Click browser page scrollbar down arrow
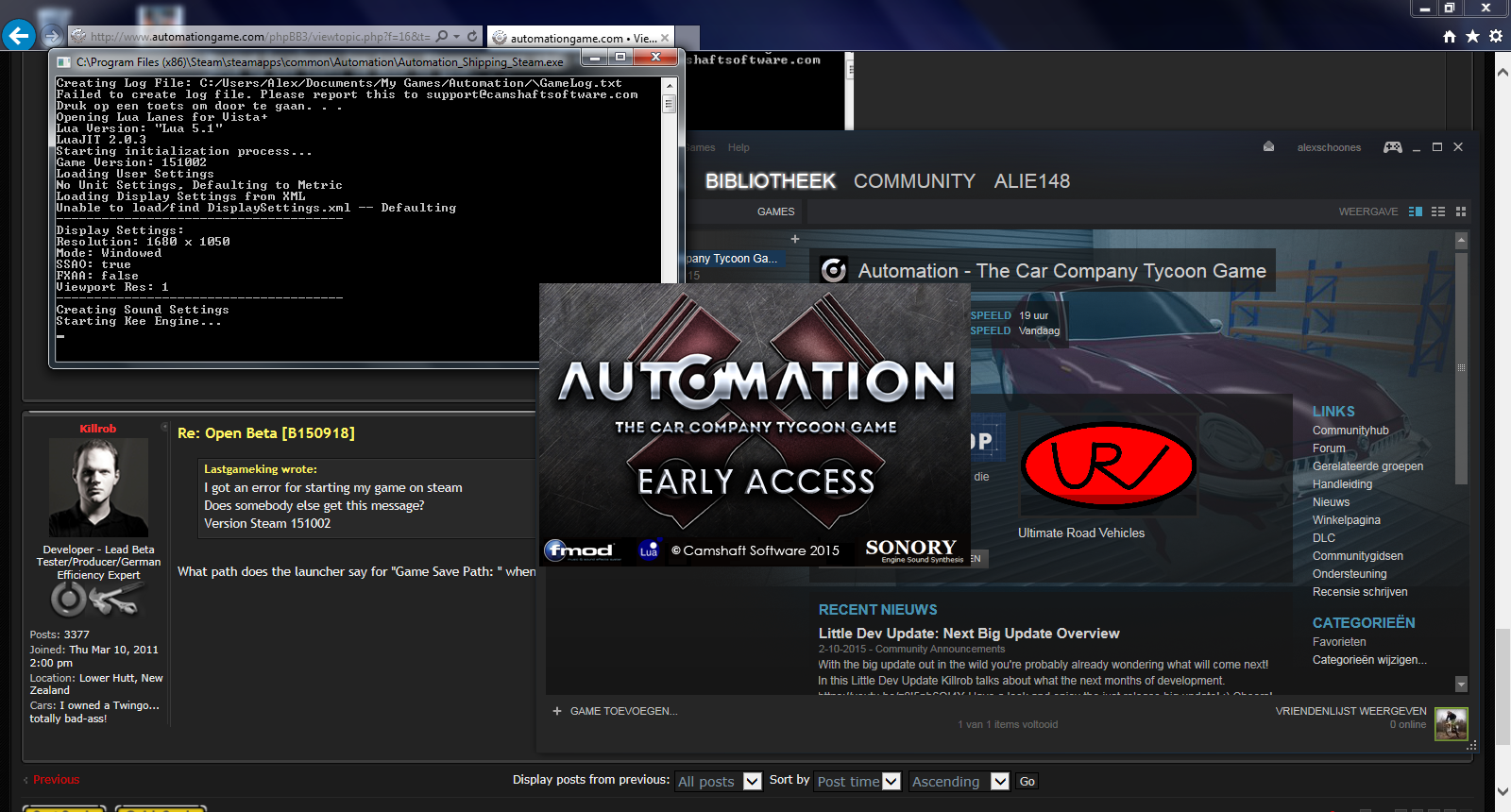1511x812 pixels. coord(1503,791)
